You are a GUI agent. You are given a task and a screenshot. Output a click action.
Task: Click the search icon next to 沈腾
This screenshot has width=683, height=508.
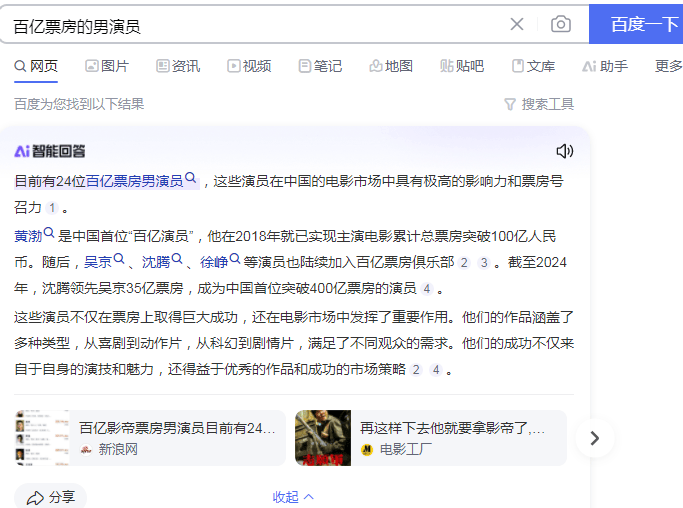177,259
